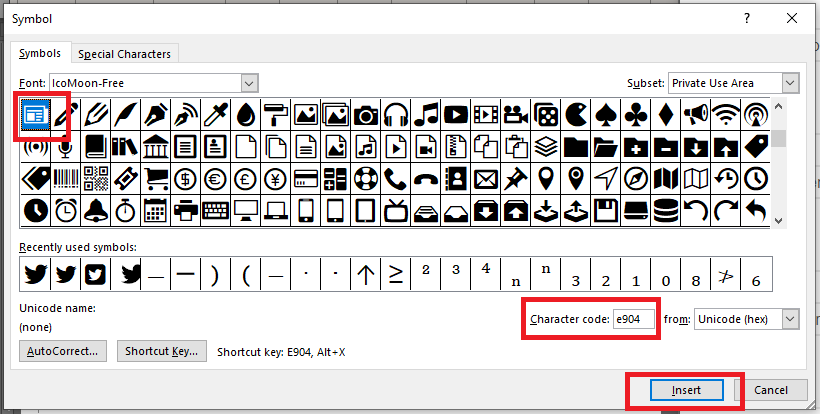
Task: Select the barcode symbol
Action: (x=65, y=179)
